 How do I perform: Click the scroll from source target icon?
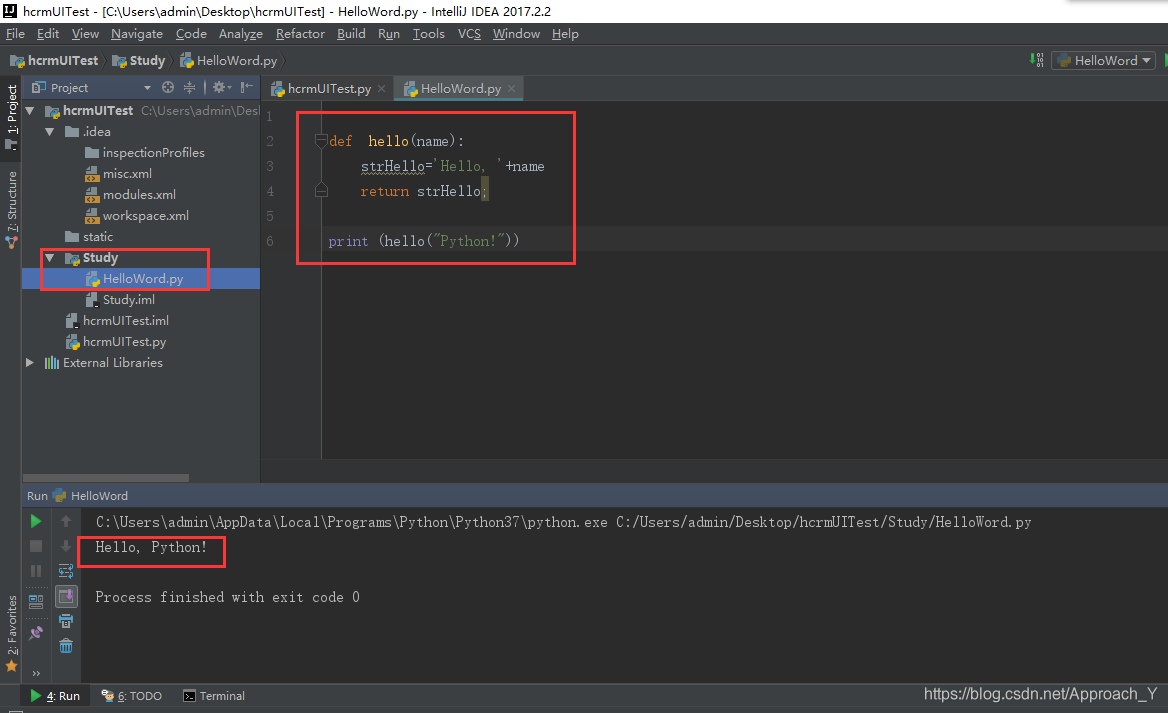pyautogui.click(x=168, y=87)
